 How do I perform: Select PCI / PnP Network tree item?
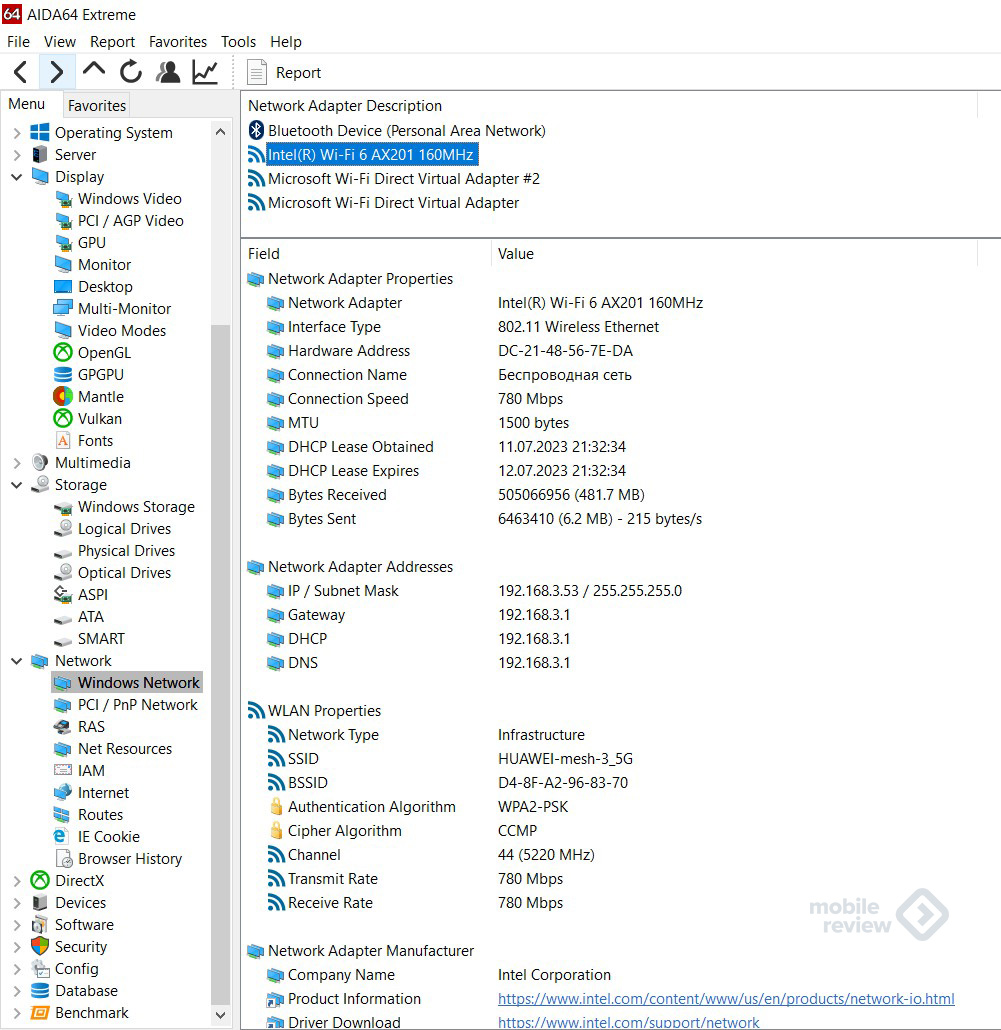click(x=137, y=705)
